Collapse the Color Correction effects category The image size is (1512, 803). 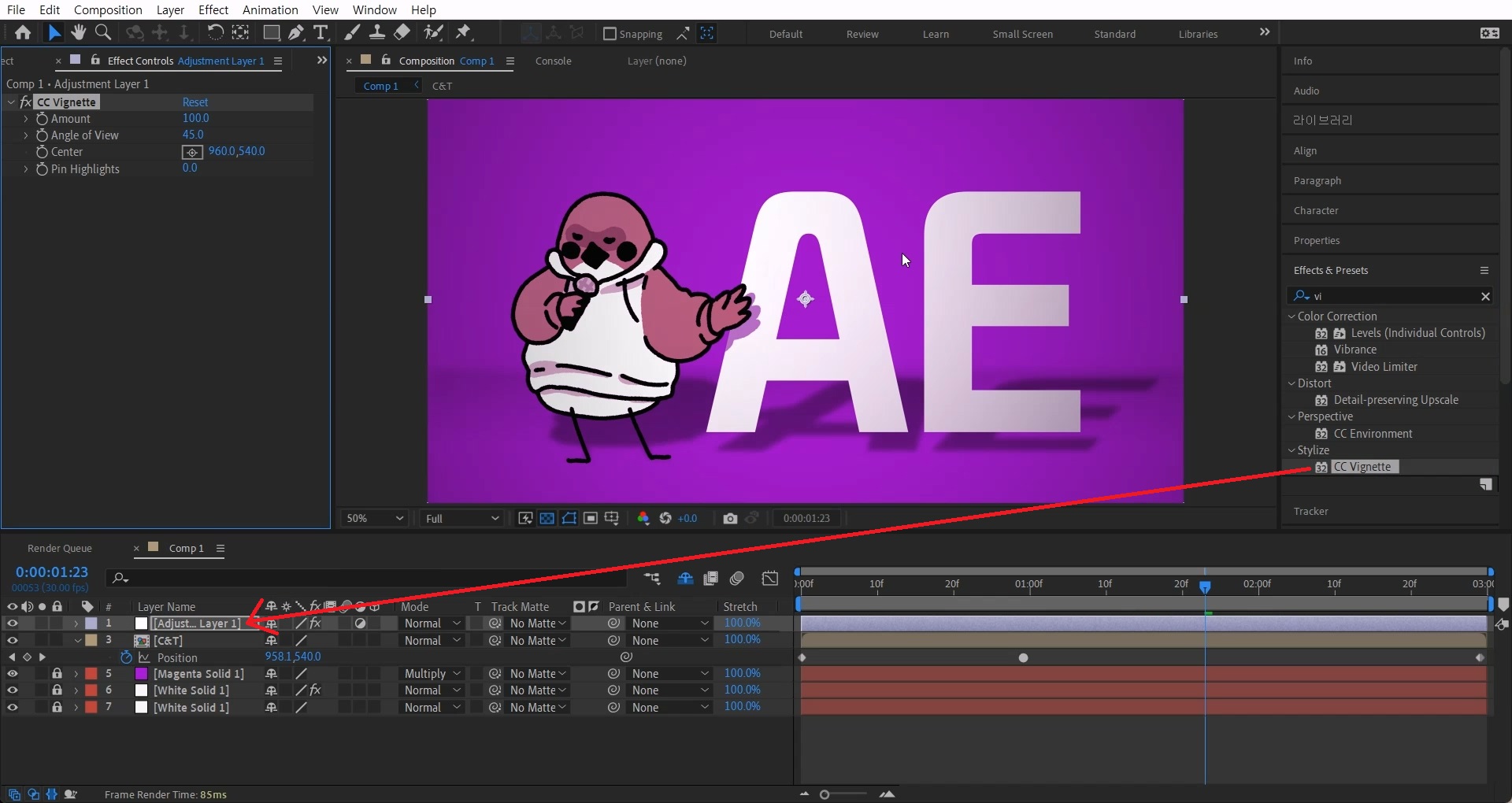pos(1291,316)
